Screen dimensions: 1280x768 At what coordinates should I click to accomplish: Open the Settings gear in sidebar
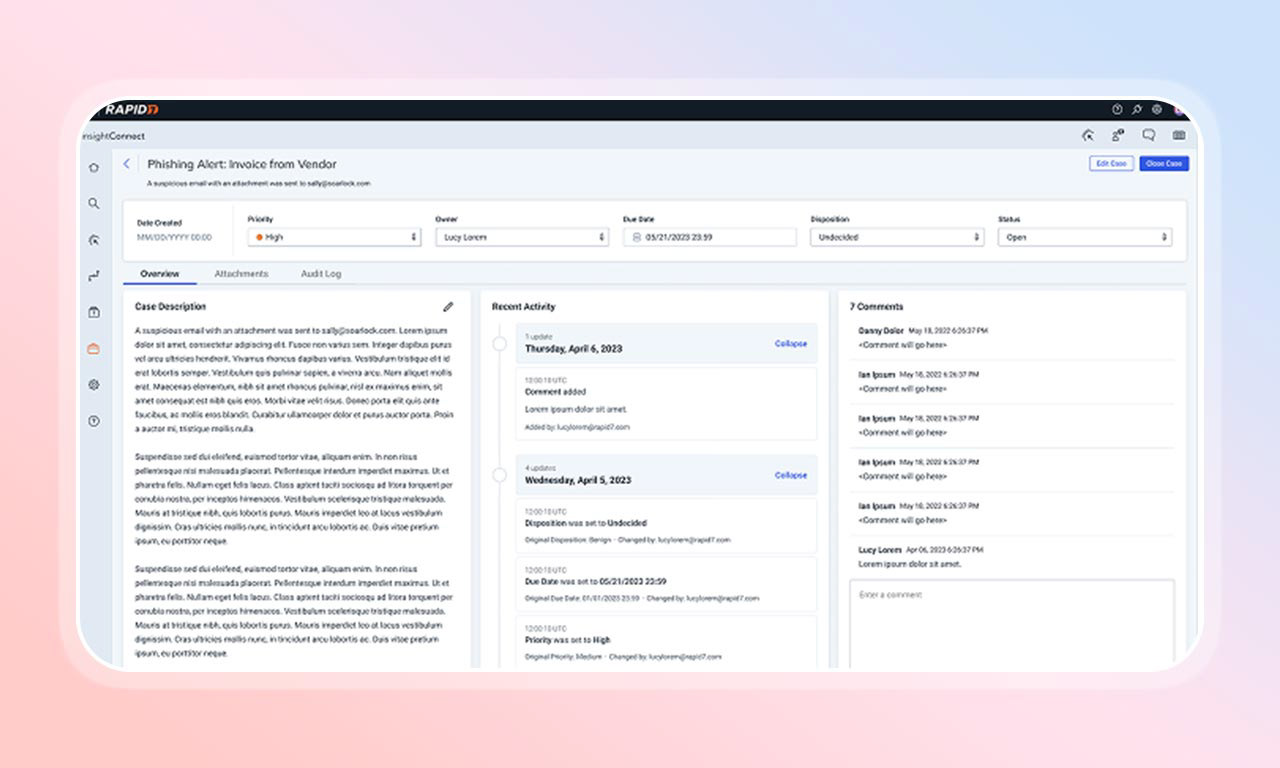coord(94,384)
